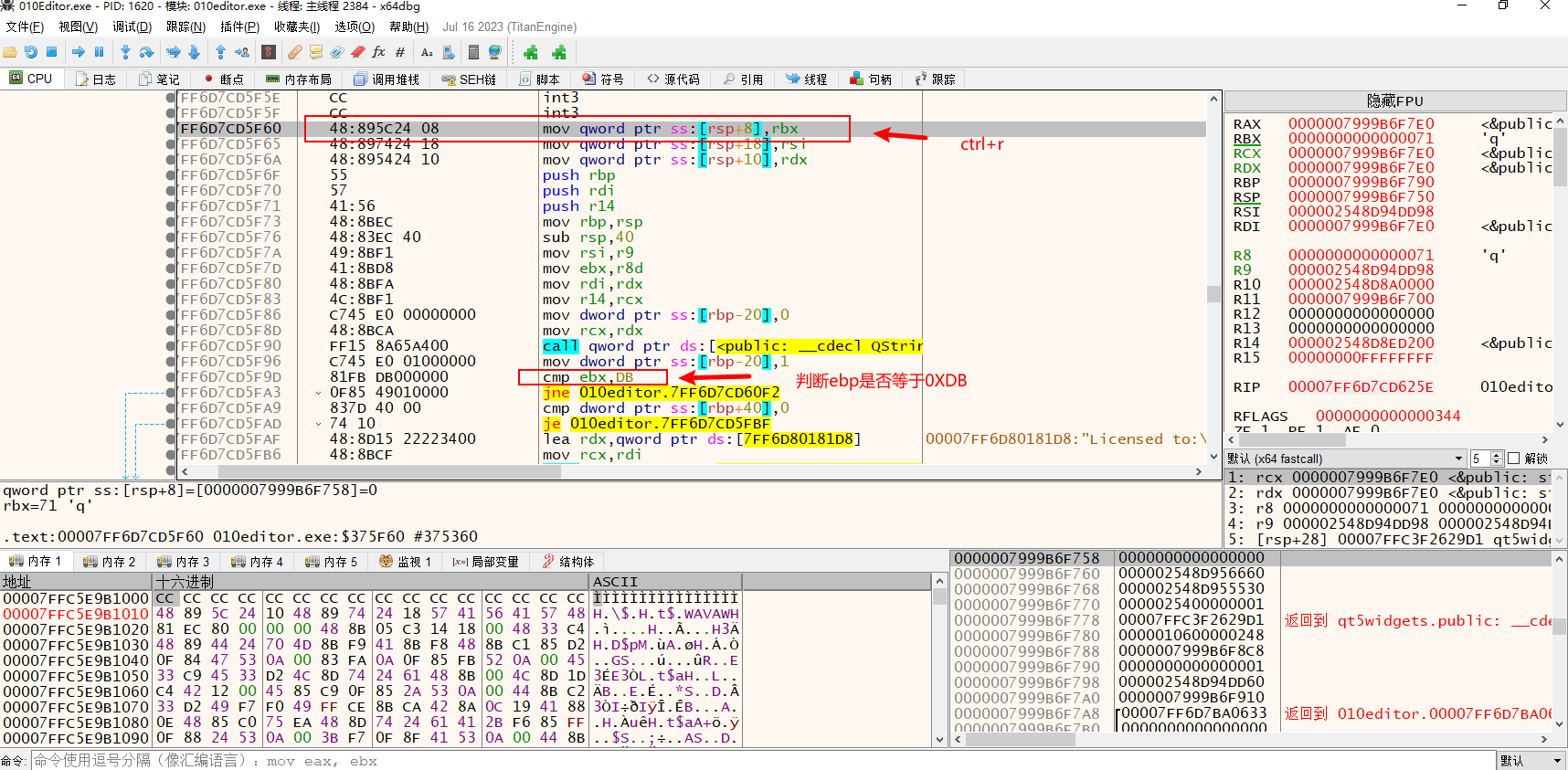Open the globe web icon
This screenshot has height=770, width=1568.
[x=495, y=52]
